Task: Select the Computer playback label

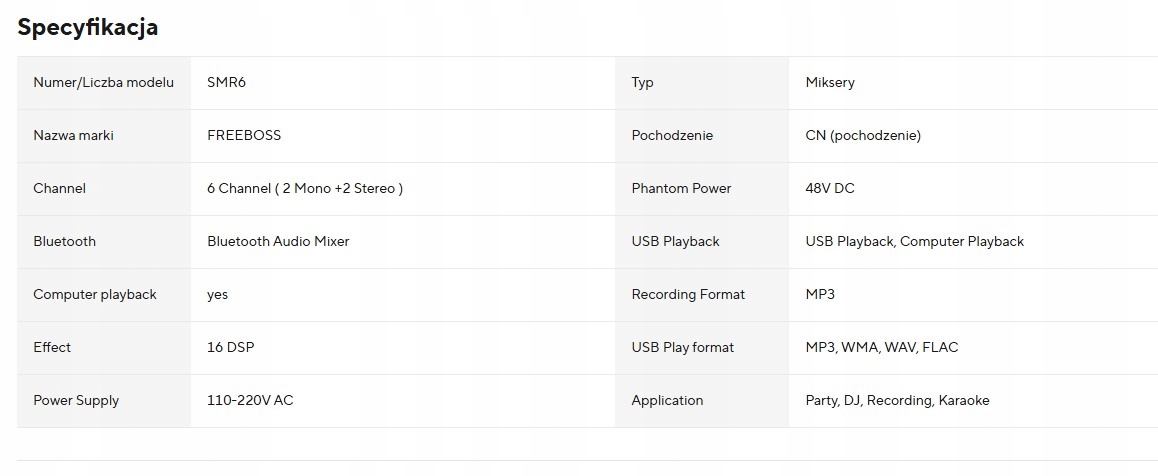Action: [95, 294]
